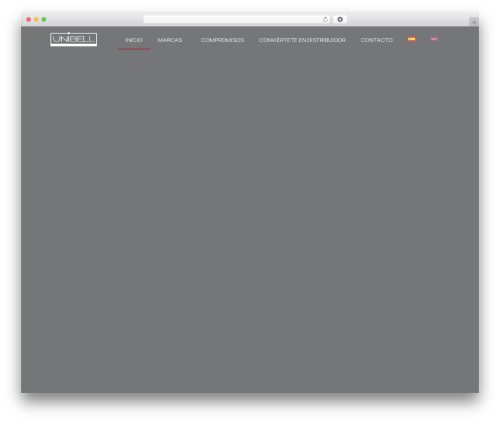Viewport: 500px width, 423px height.
Task: Close the window with the red button
Action: point(29,19)
